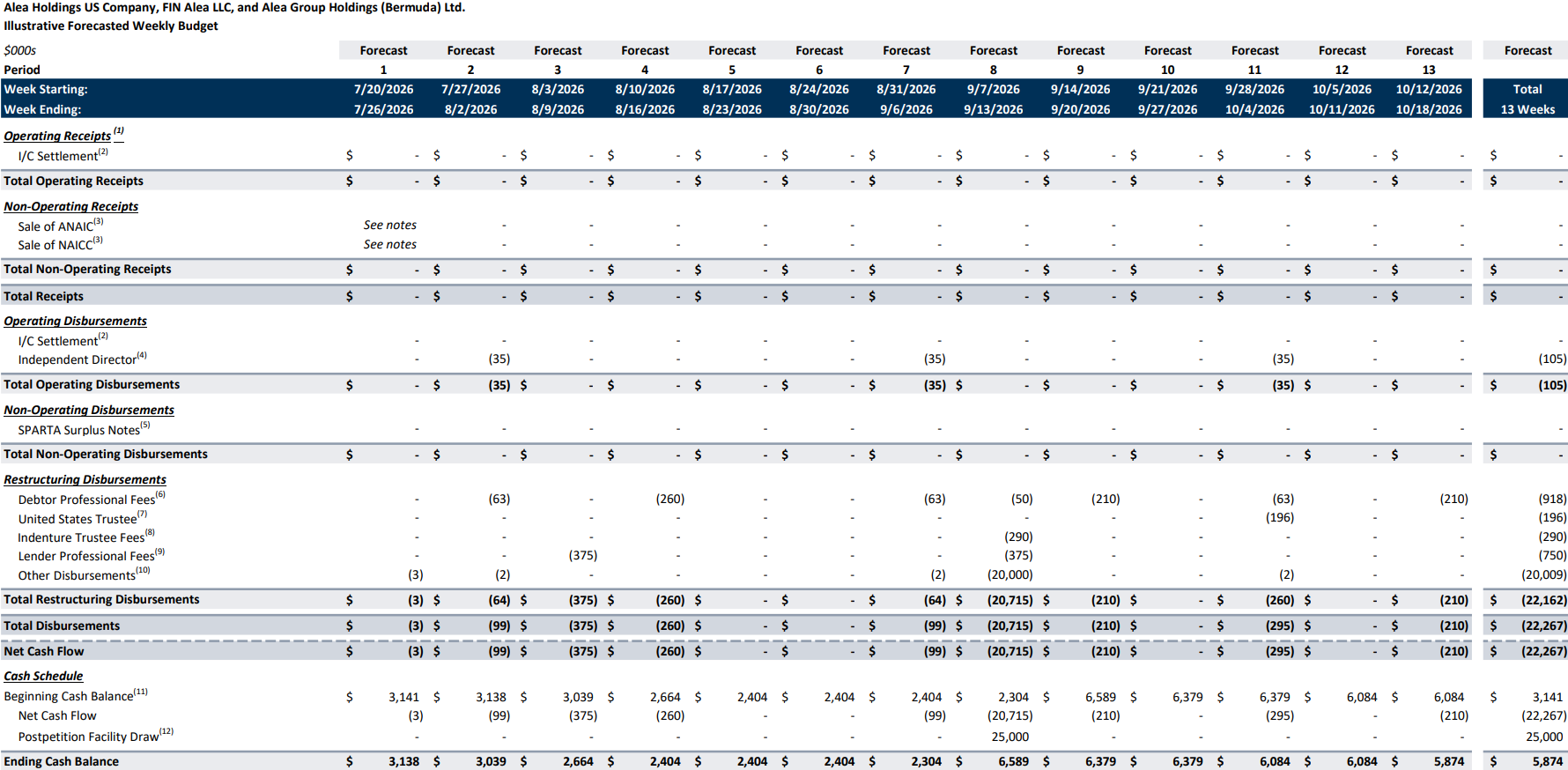Click the Operating Receipts section heading
The height and width of the screenshot is (770, 1568).
click(x=57, y=136)
